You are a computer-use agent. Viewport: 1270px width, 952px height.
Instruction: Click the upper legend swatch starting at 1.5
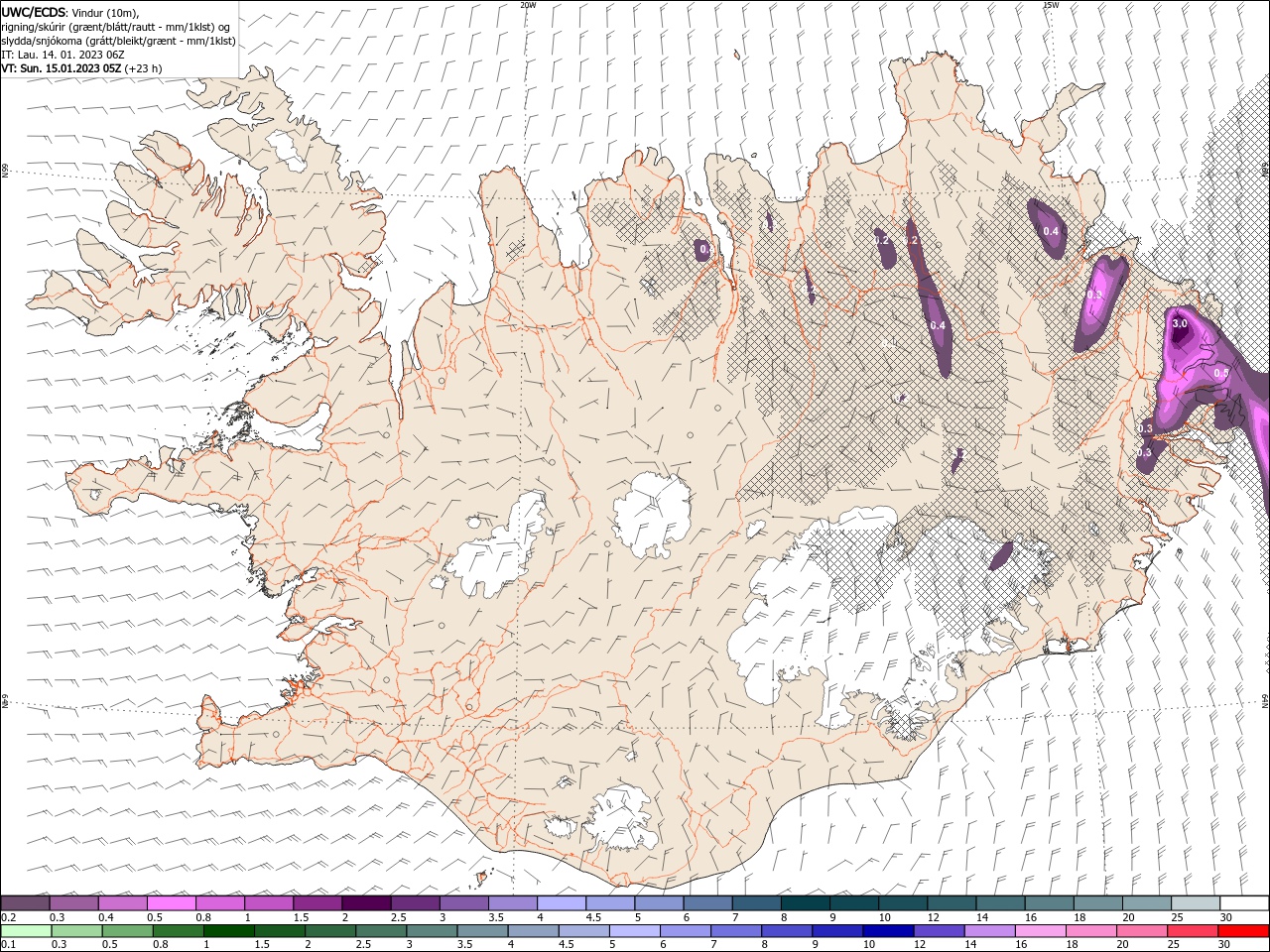click(x=317, y=903)
